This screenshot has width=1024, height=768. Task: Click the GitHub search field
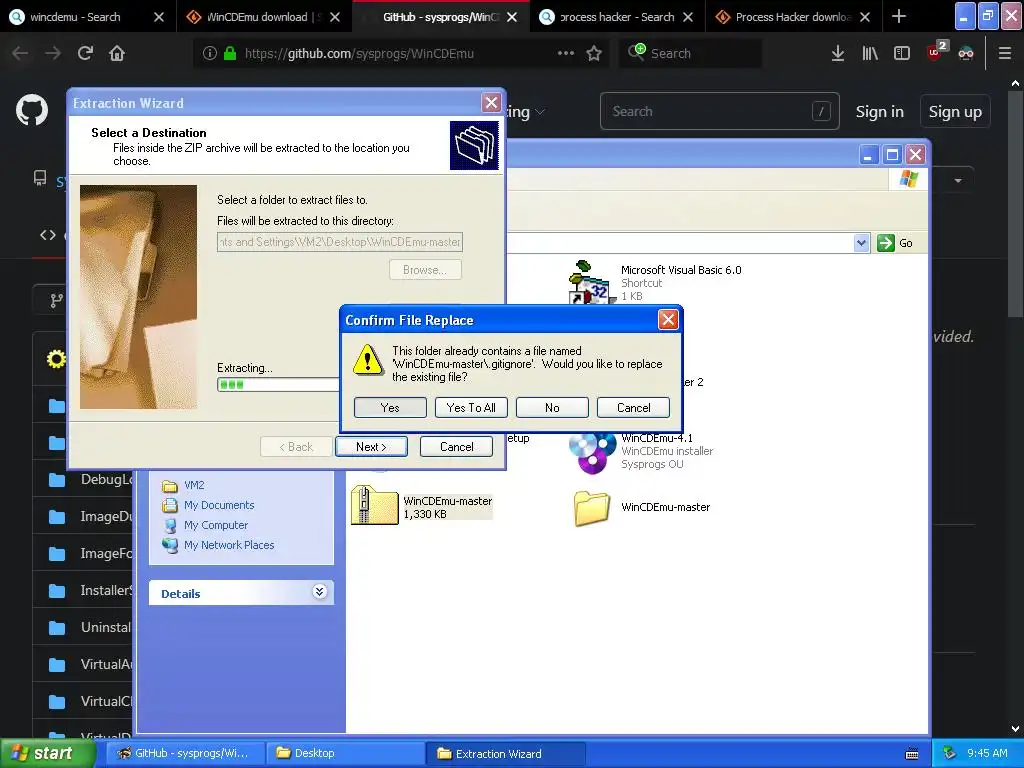pos(719,111)
